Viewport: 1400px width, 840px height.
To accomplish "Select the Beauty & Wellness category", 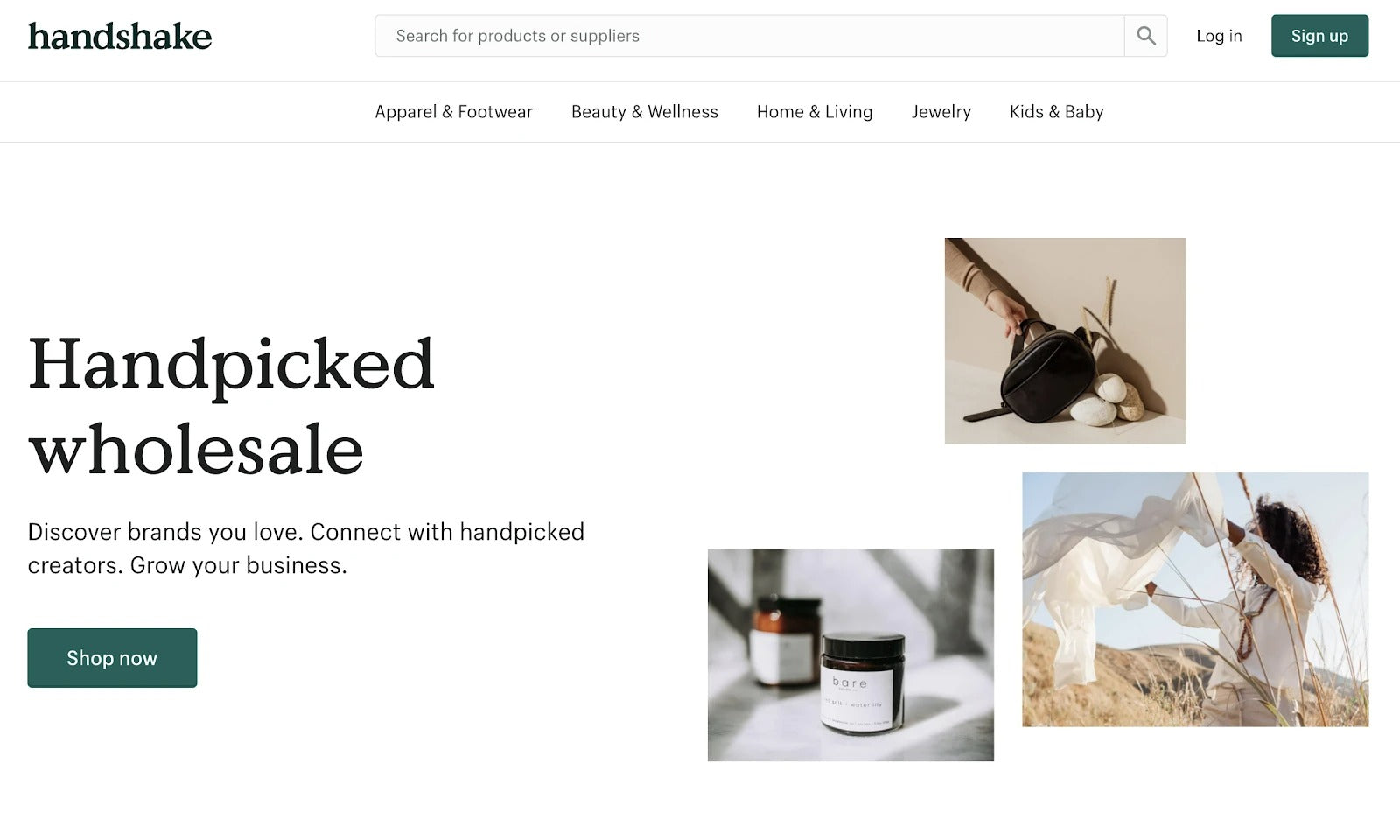I will tap(645, 112).
